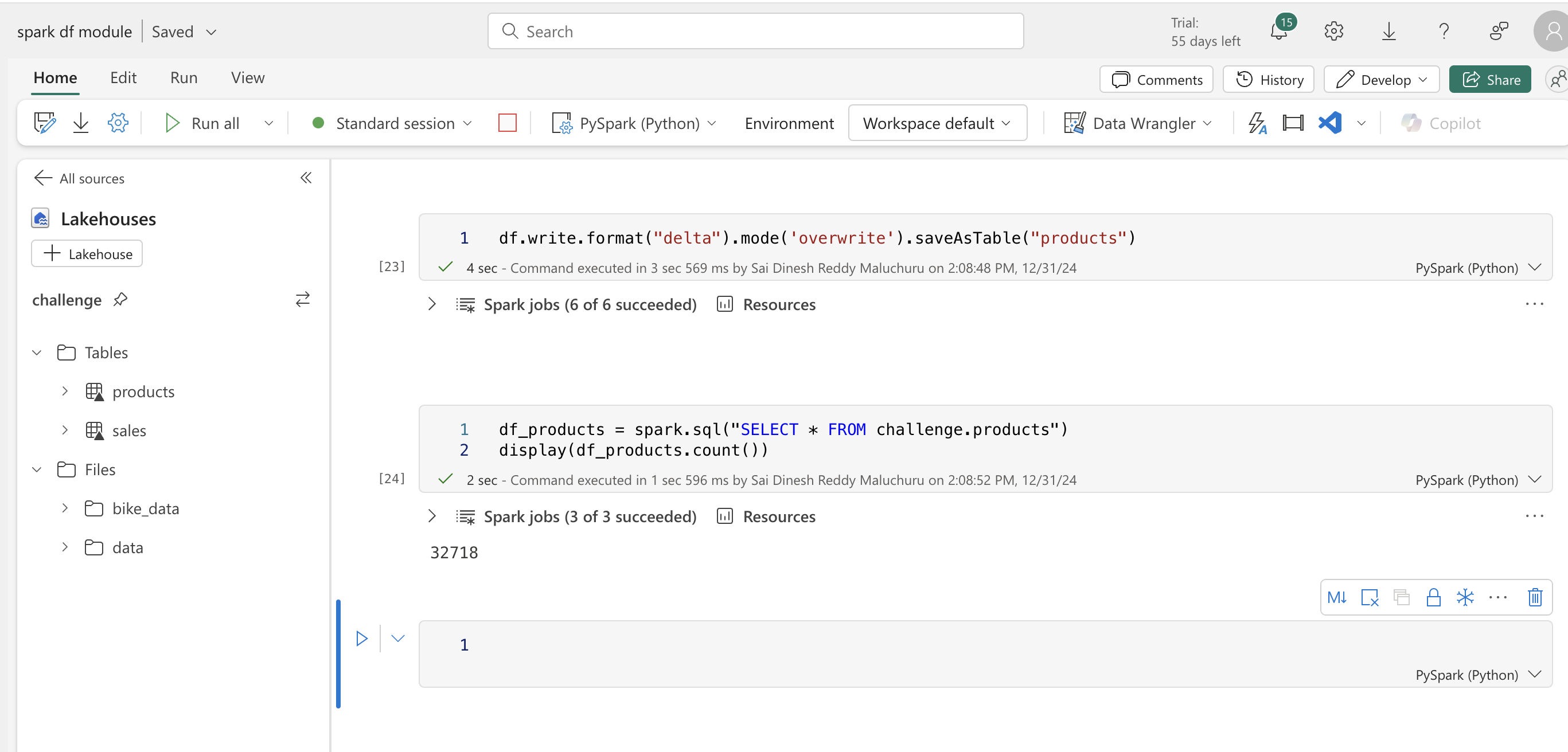Expand the products table node
The height and width of the screenshot is (752, 1568).
[65, 391]
